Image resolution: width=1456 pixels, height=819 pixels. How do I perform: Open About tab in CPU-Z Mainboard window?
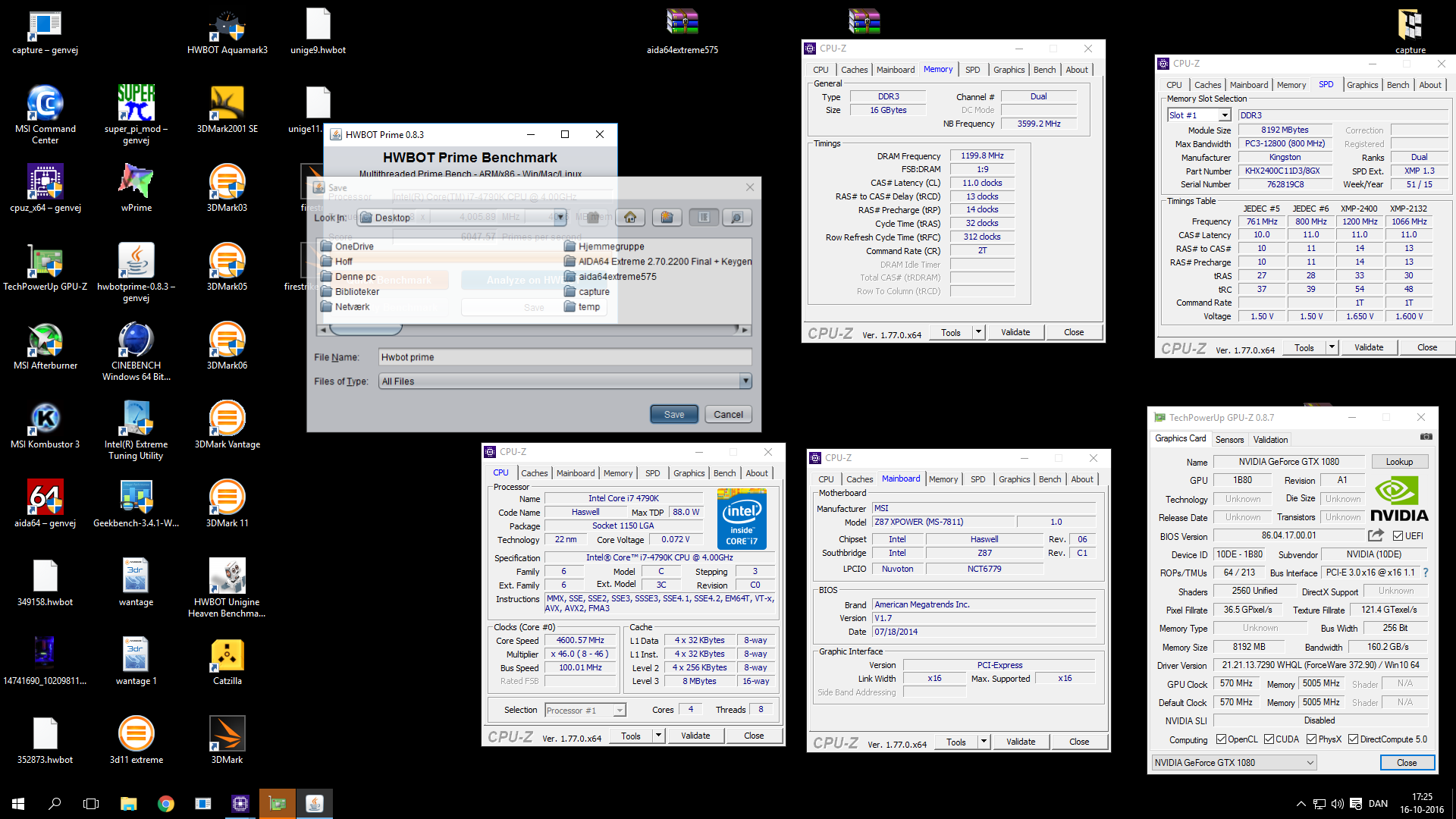point(1082,479)
